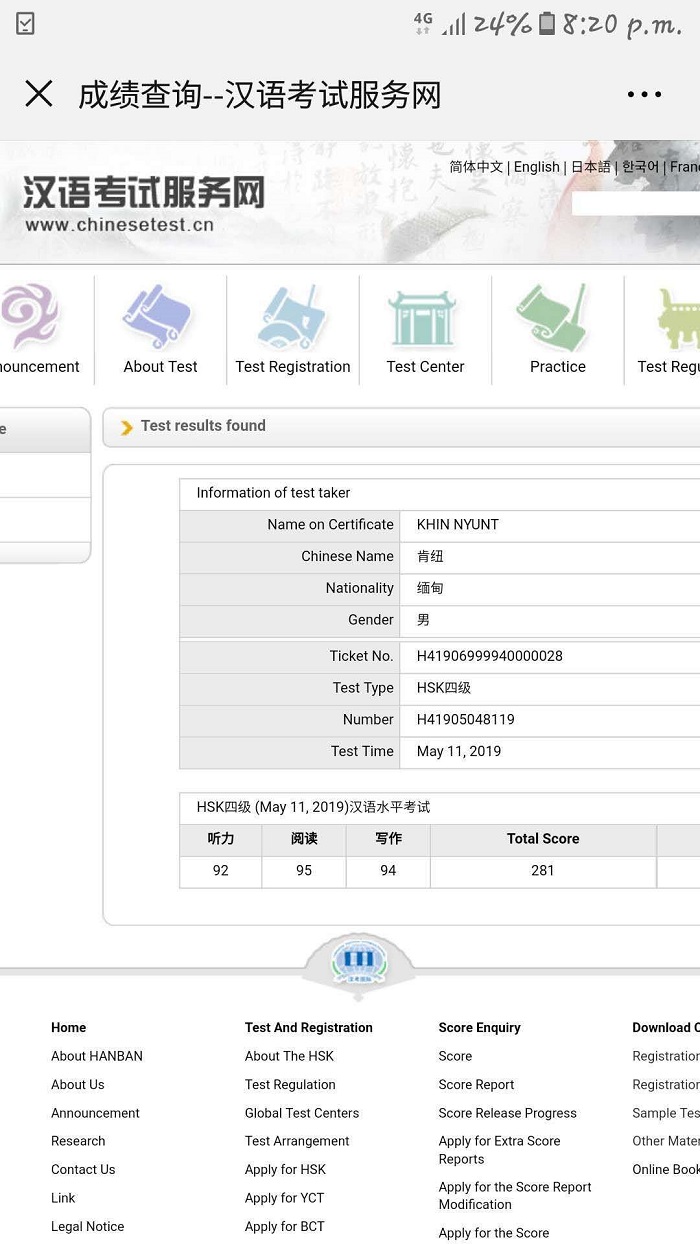
Task: Close the webview with the X icon
Action: point(39,95)
